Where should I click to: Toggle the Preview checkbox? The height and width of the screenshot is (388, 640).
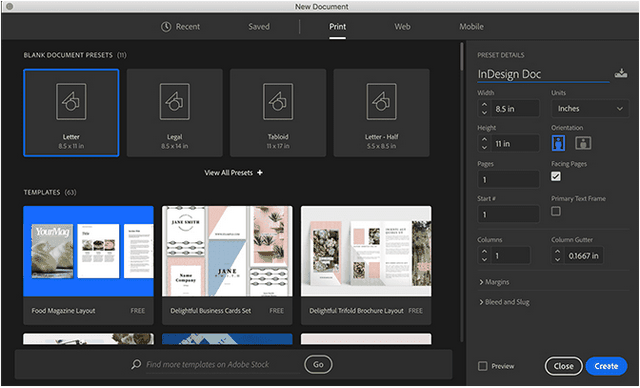click(482, 366)
